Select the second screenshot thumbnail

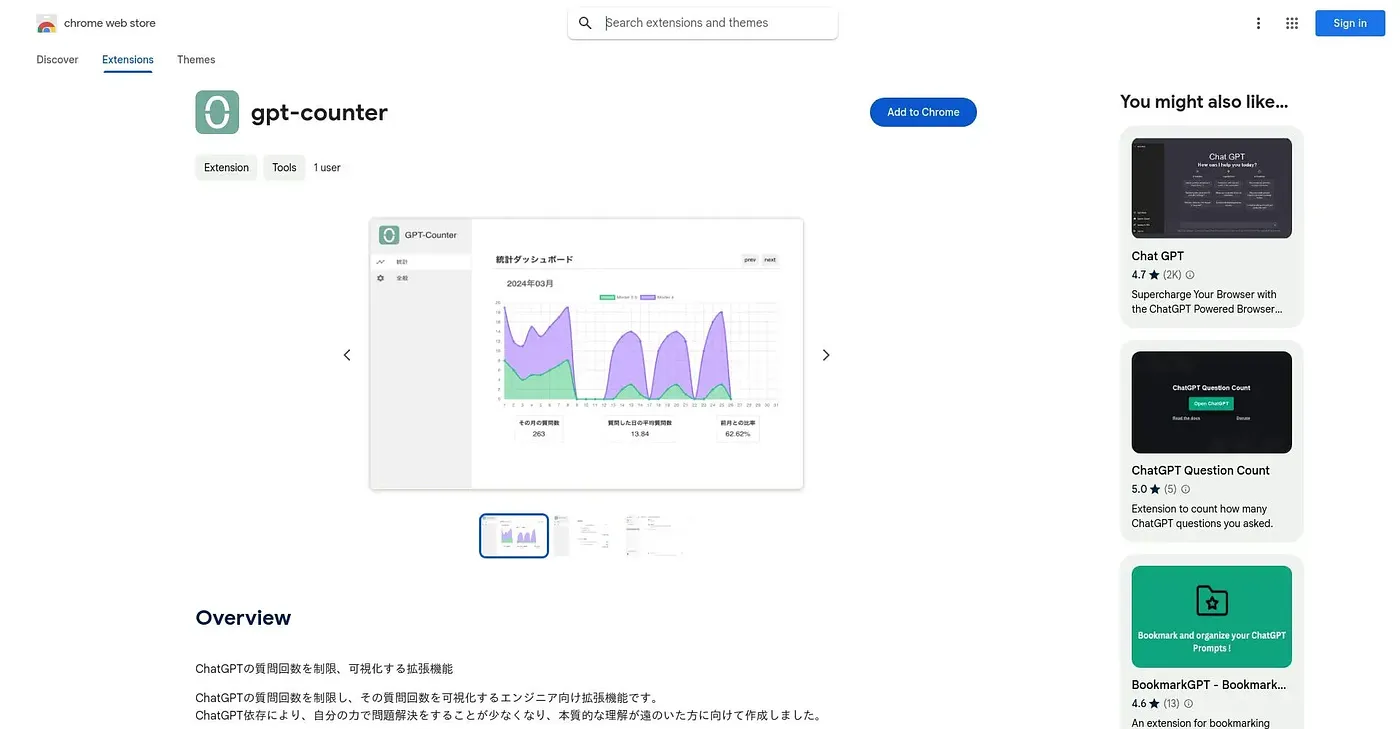584,536
